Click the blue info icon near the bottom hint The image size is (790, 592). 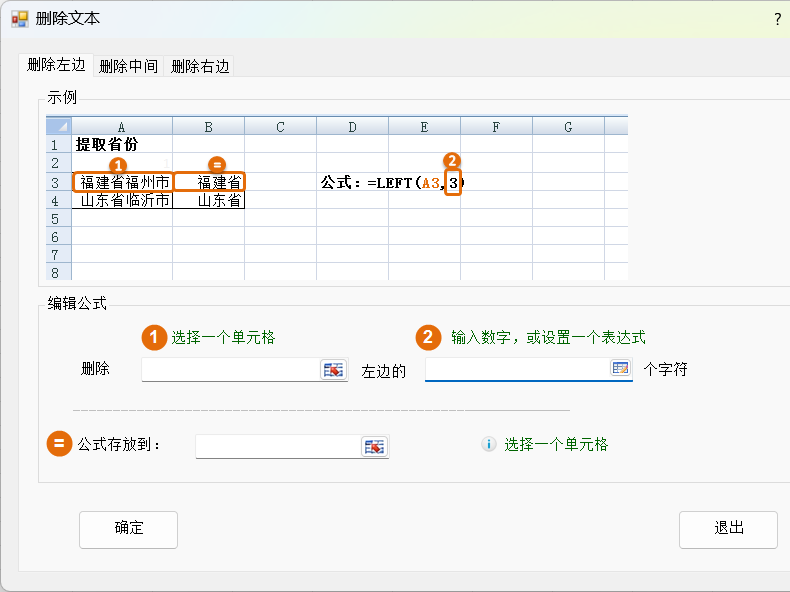pos(488,444)
